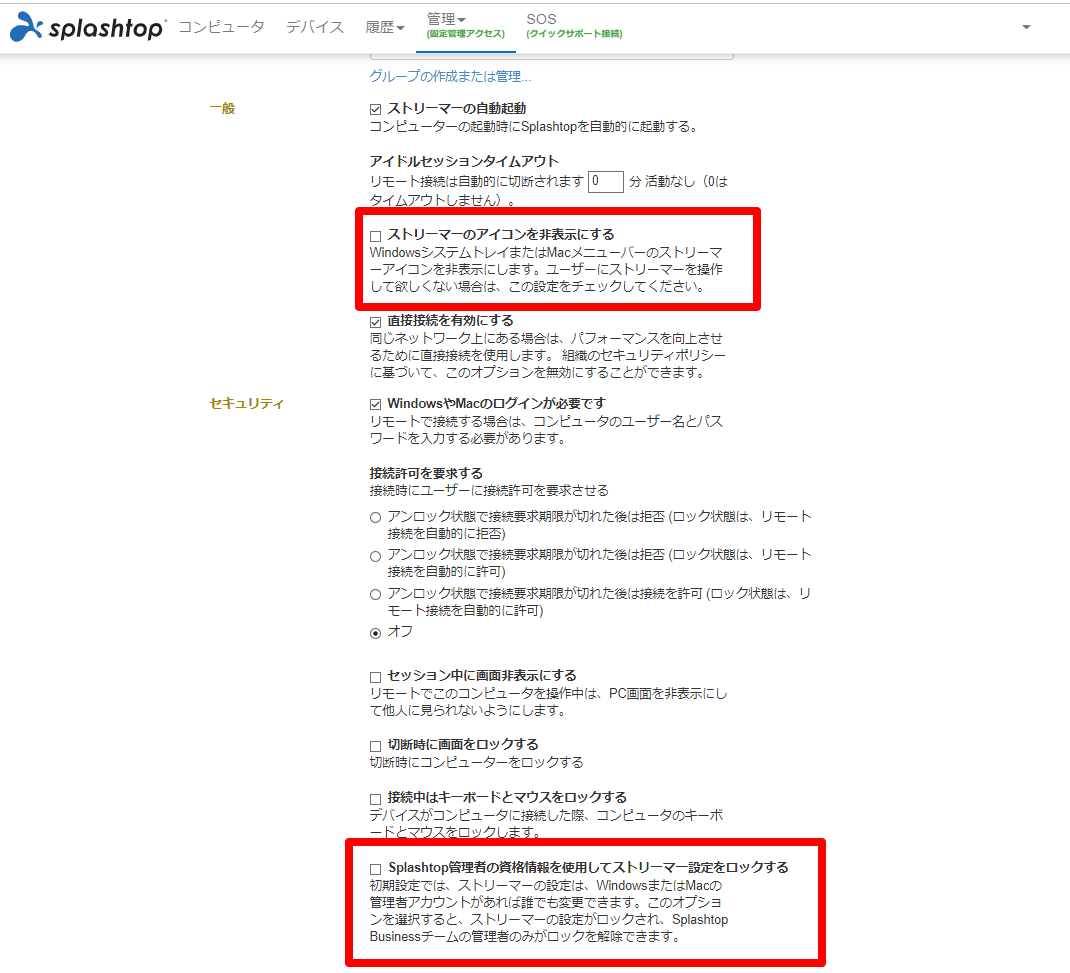Check Splashtop管理者の資格情報でストリーマー設定をロック checkbox
Screen dimensions: 1070x973
point(375,869)
